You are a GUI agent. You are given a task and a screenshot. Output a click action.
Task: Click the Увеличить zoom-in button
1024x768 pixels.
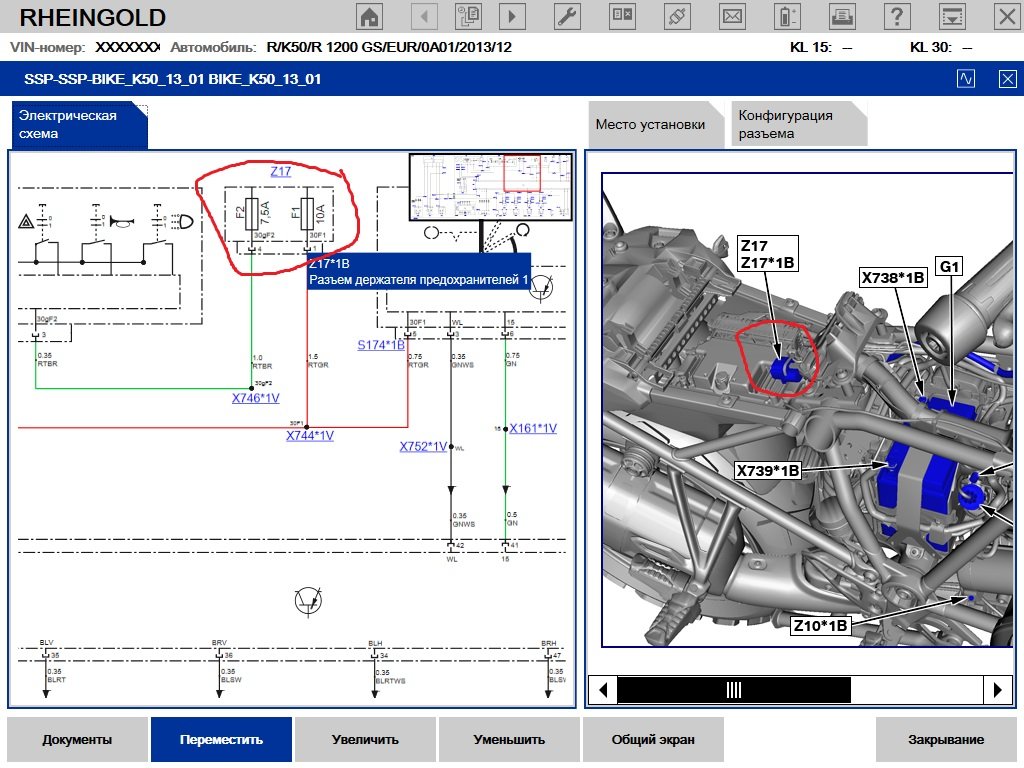[365, 740]
